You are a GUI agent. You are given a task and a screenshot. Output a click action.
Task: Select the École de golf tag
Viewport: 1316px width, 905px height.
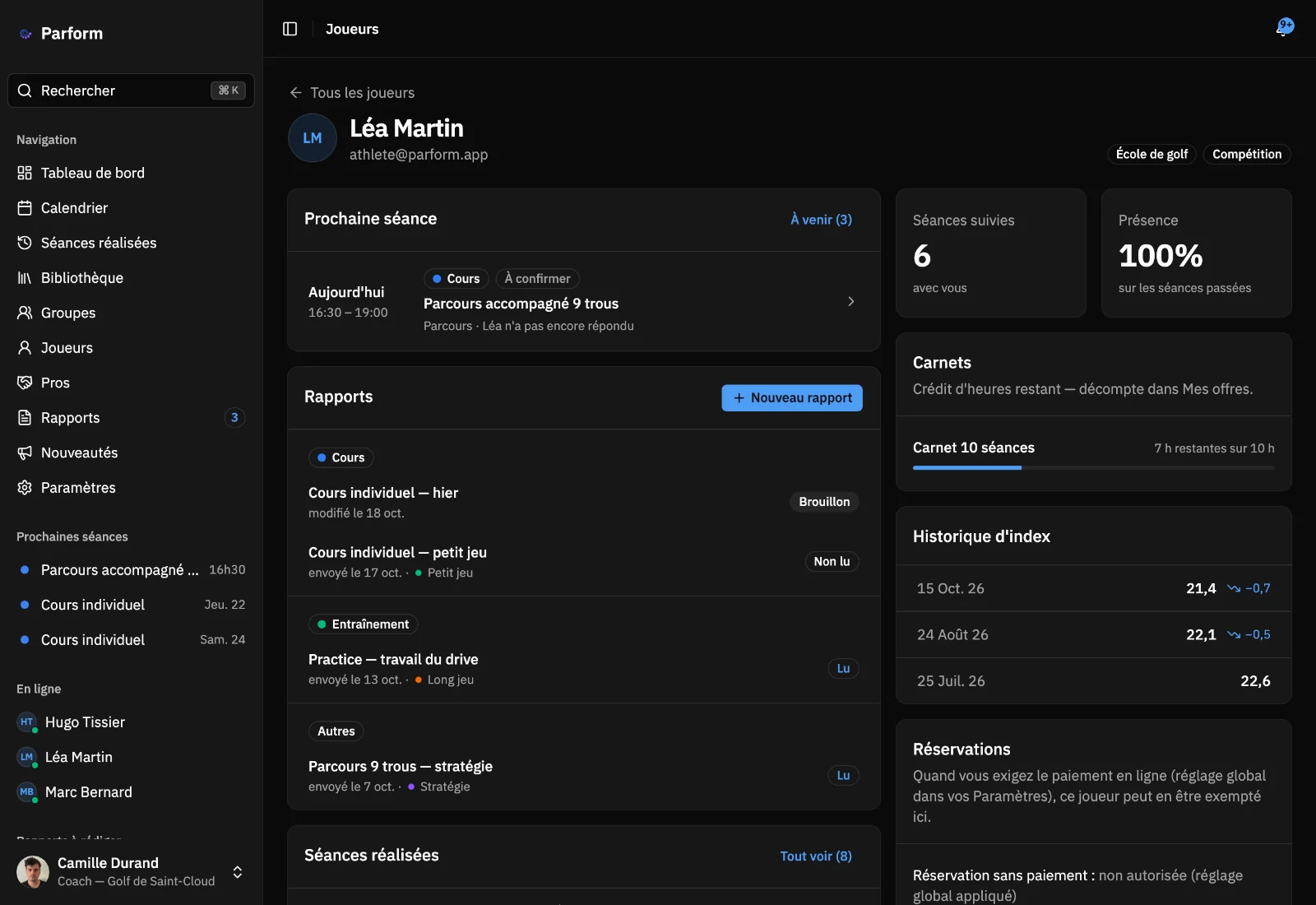[x=1151, y=154]
